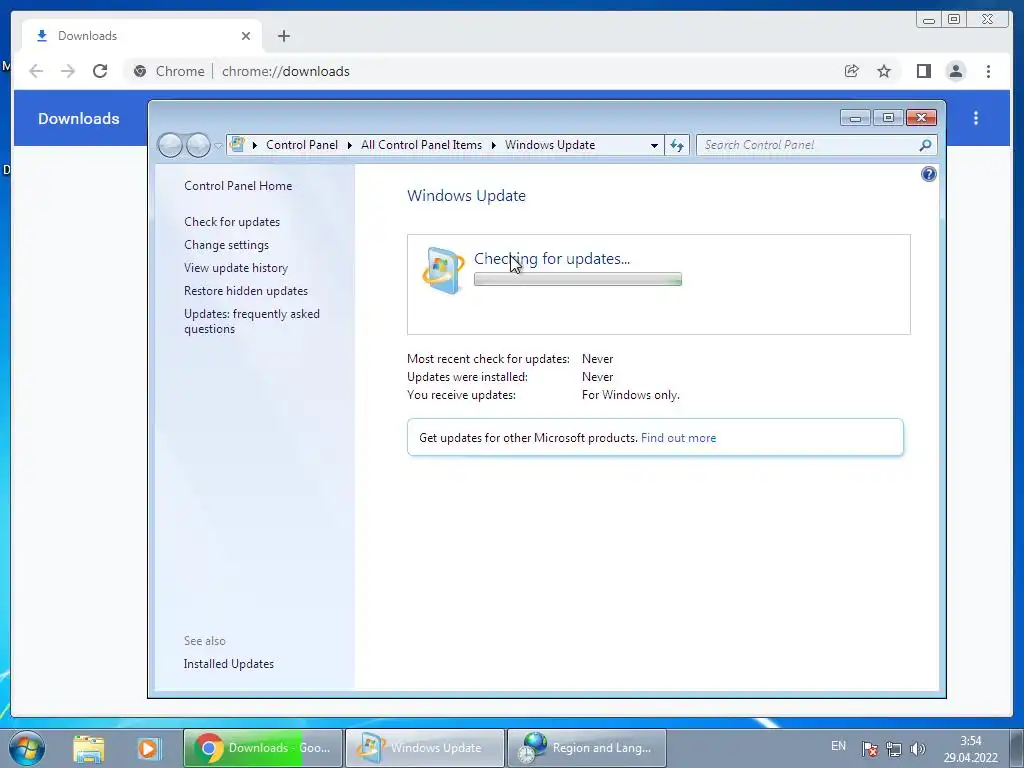Click the For Windows only text

coord(631,395)
